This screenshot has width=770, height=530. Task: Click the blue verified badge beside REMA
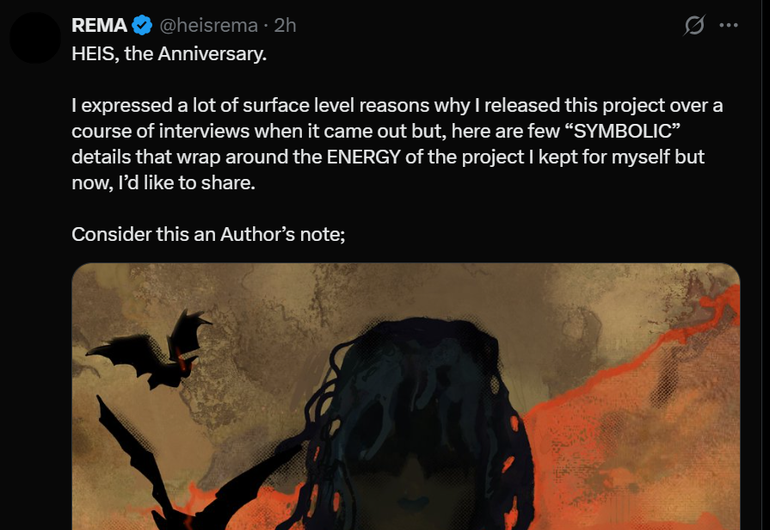(142, 25)
